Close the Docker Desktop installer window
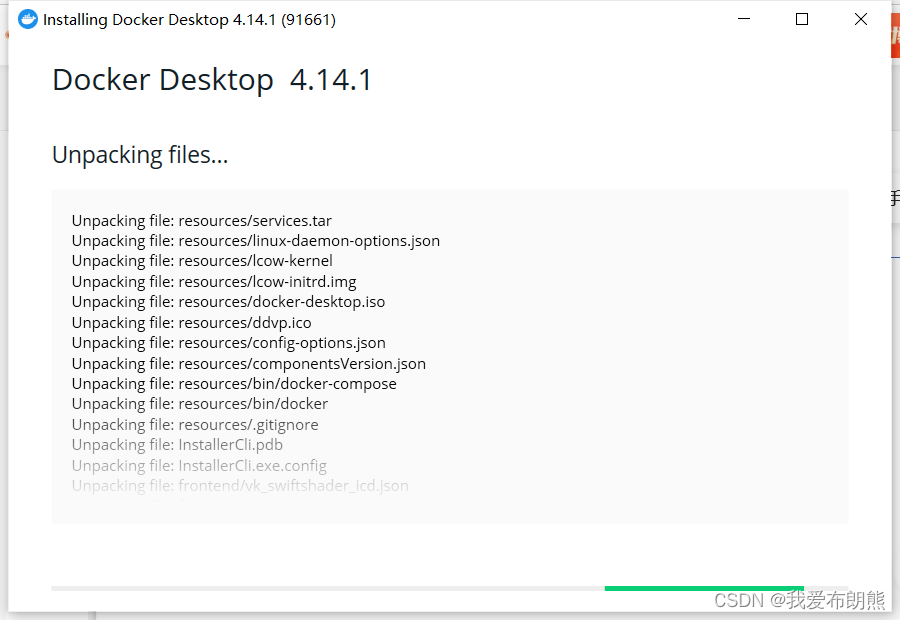The image size is (900, 620). (x=860, y=19)
